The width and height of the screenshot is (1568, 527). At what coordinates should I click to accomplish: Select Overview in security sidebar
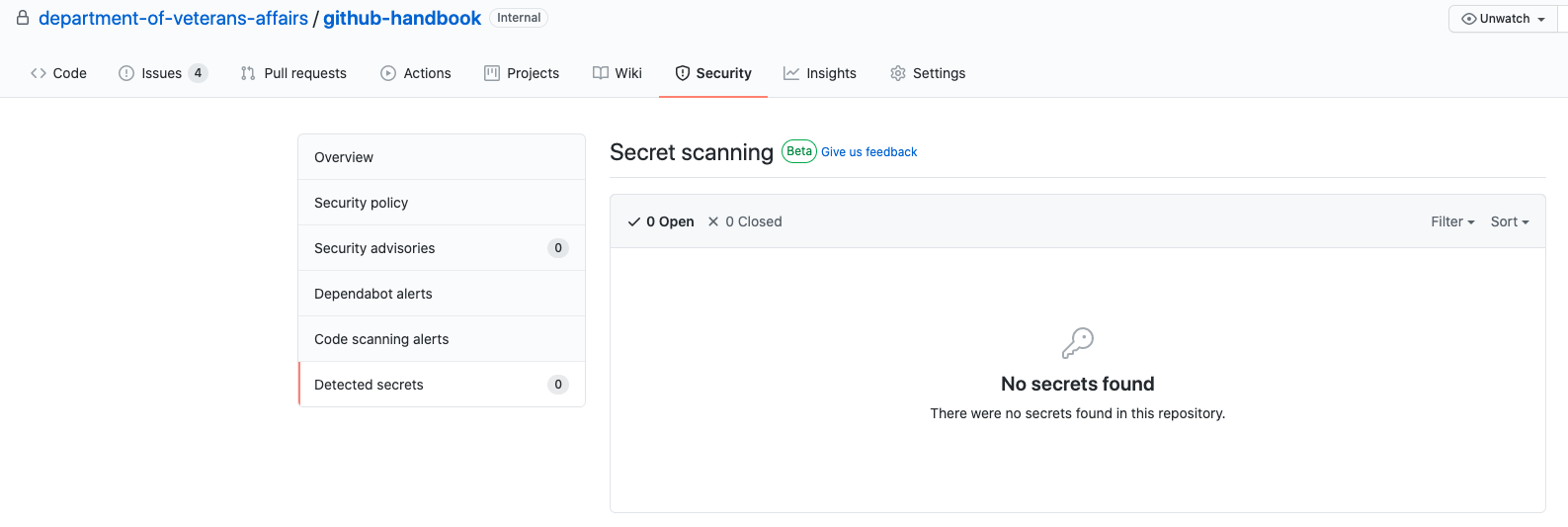(442, 157)
